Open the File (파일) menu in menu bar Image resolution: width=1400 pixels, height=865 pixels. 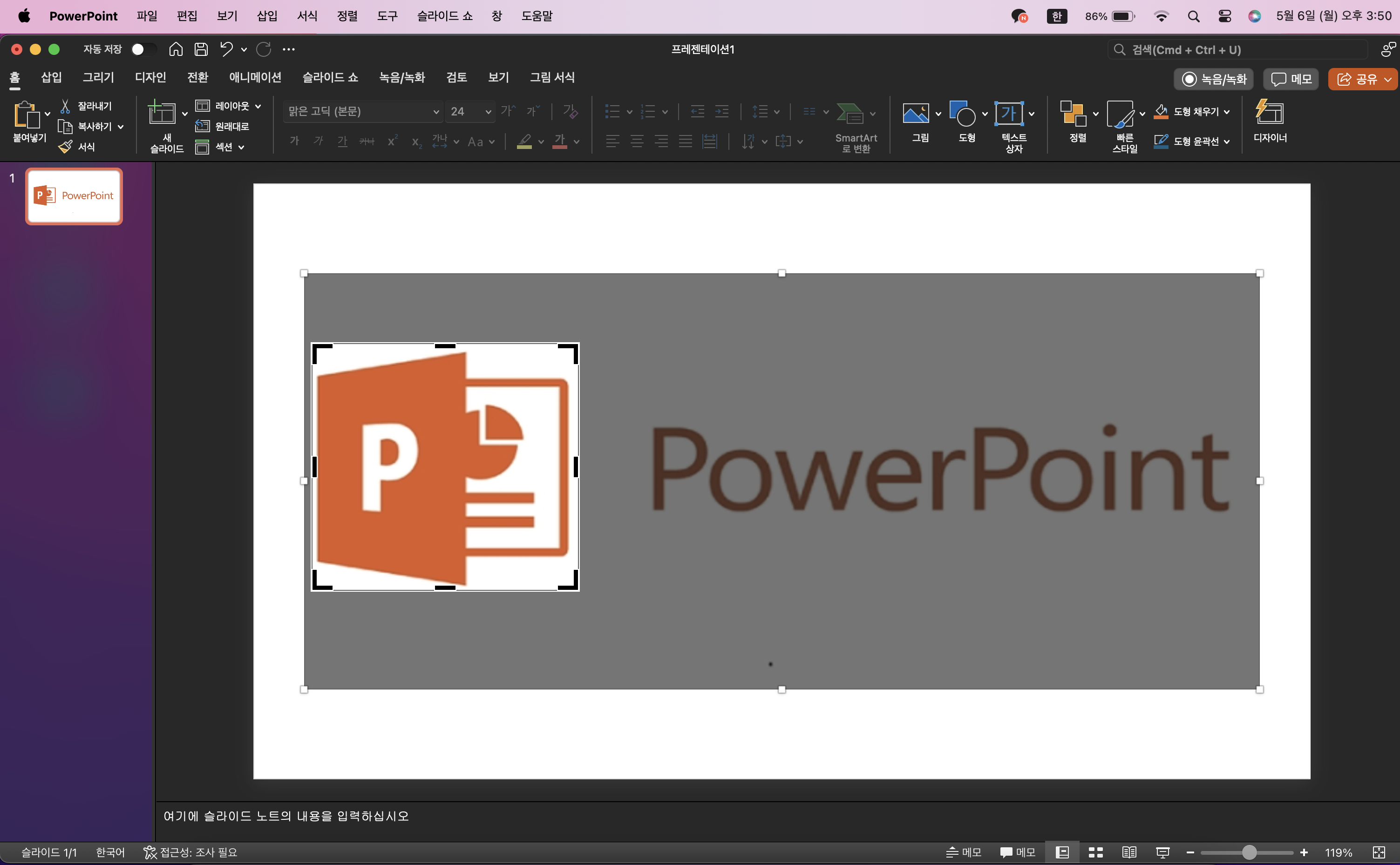tap(147, 16)
